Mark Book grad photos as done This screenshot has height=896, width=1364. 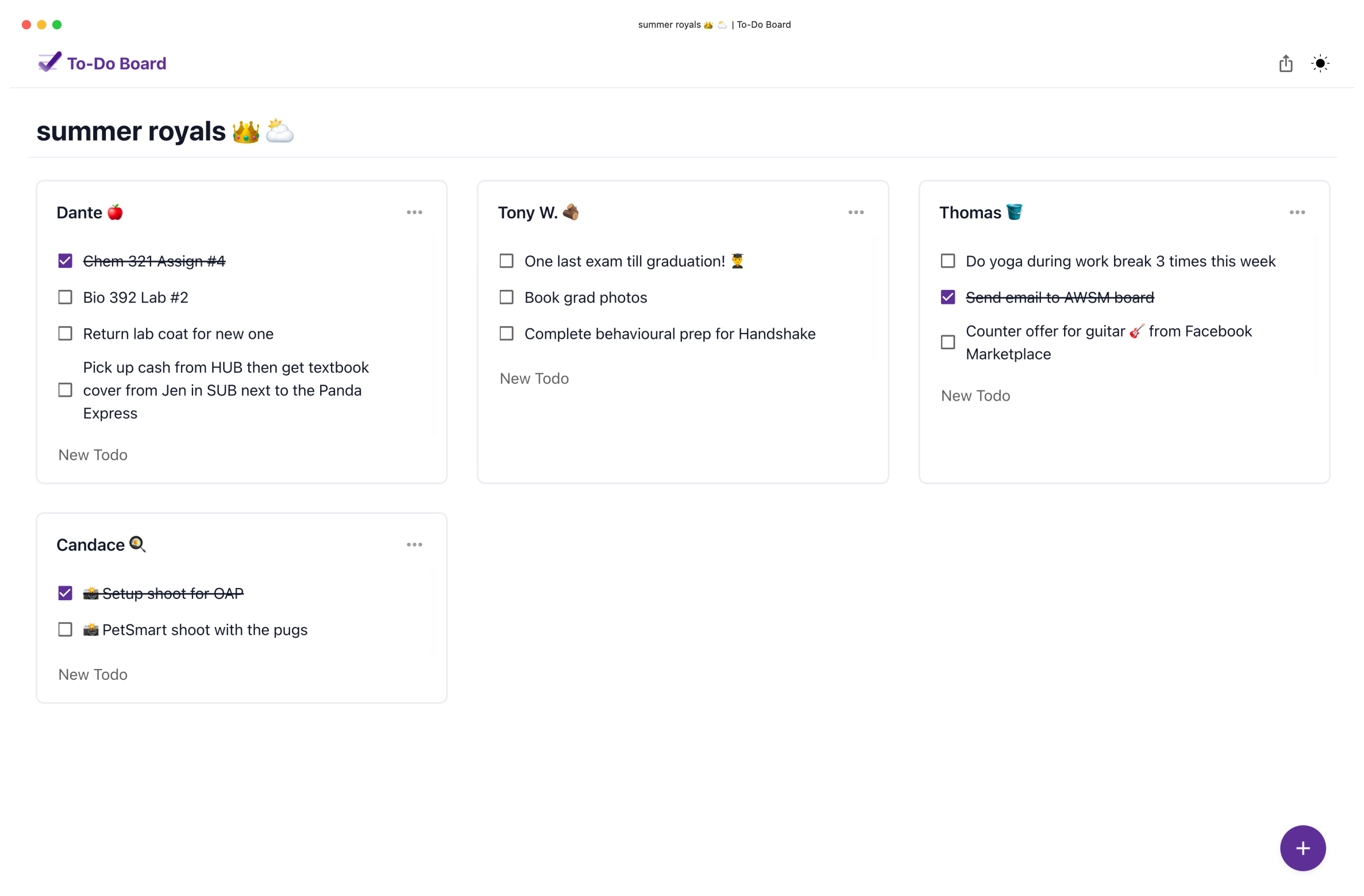pos(506,297)
